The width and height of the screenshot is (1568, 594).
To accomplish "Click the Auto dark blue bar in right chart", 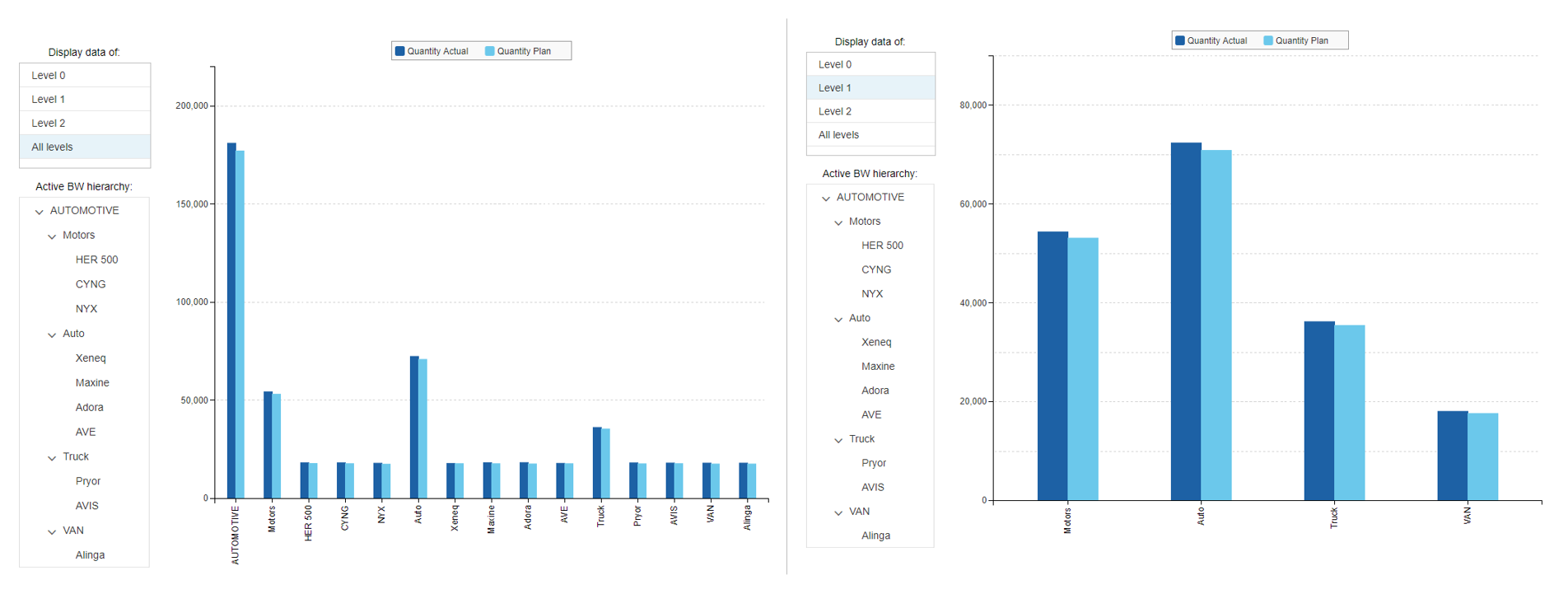I will click(1185, 321).
